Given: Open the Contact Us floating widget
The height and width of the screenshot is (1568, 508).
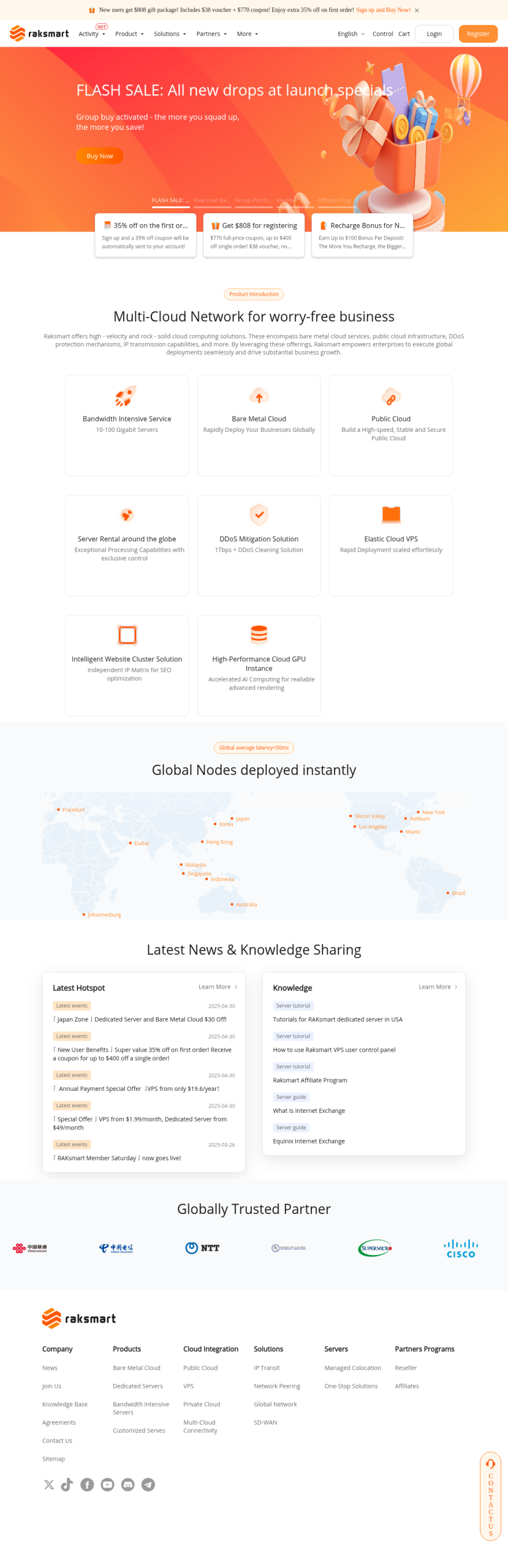Looking at the screenshot, I should pos(490,1496).
